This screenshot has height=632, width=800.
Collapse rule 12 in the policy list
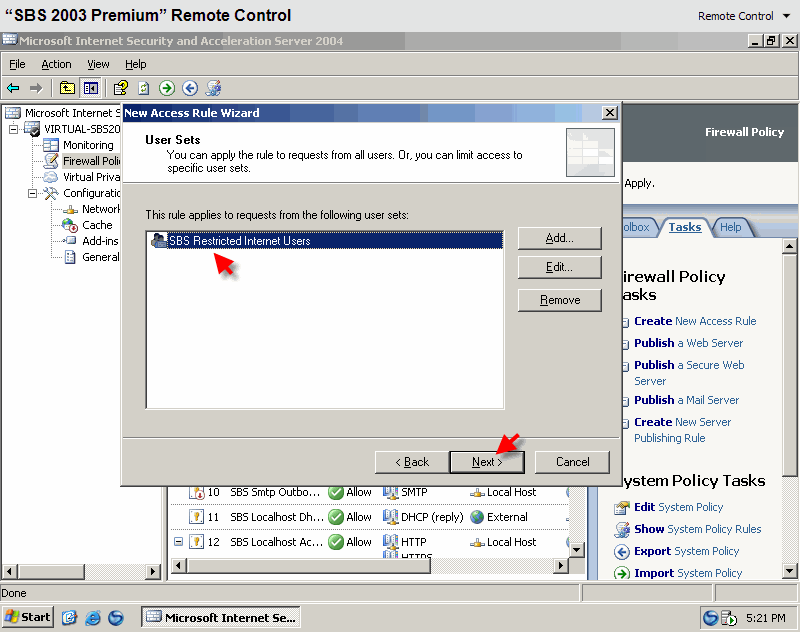point(179,542)
